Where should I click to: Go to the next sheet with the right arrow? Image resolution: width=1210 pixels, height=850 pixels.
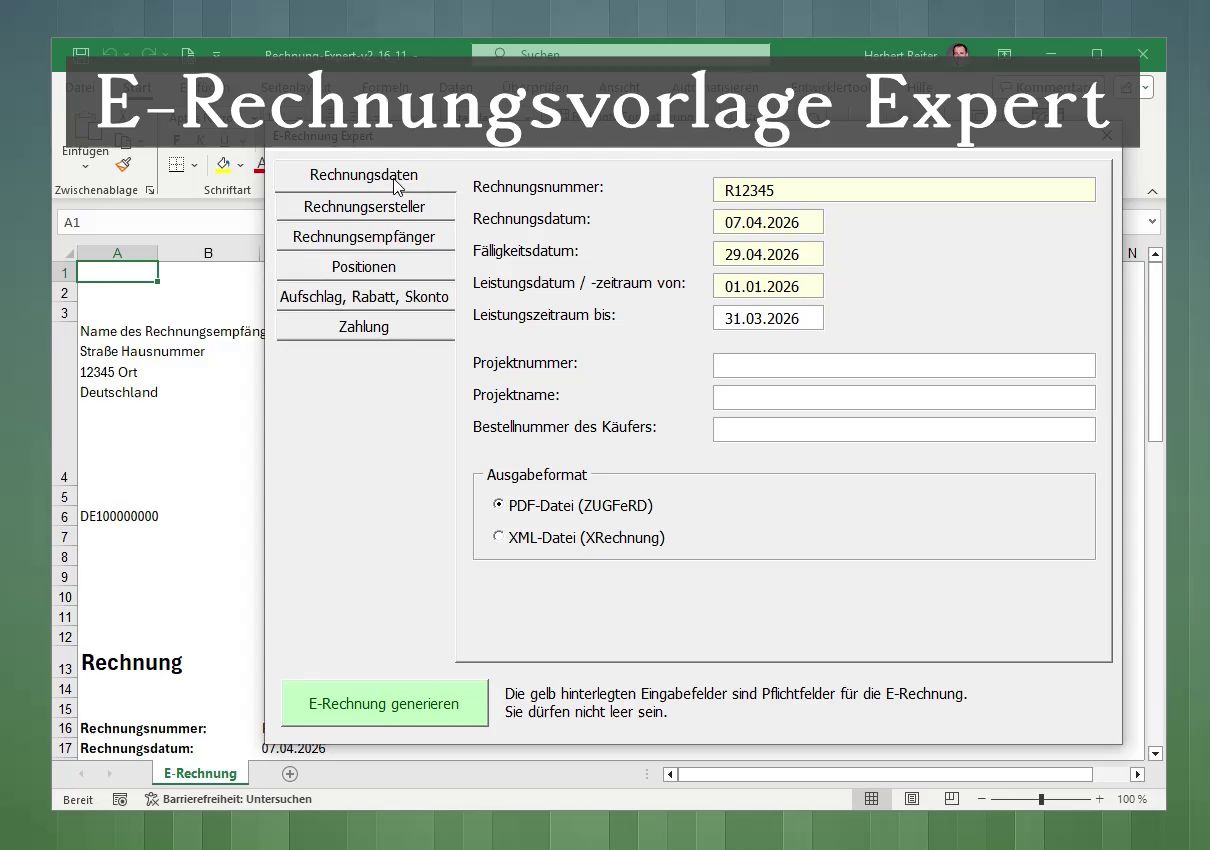[x=110, y=773]
